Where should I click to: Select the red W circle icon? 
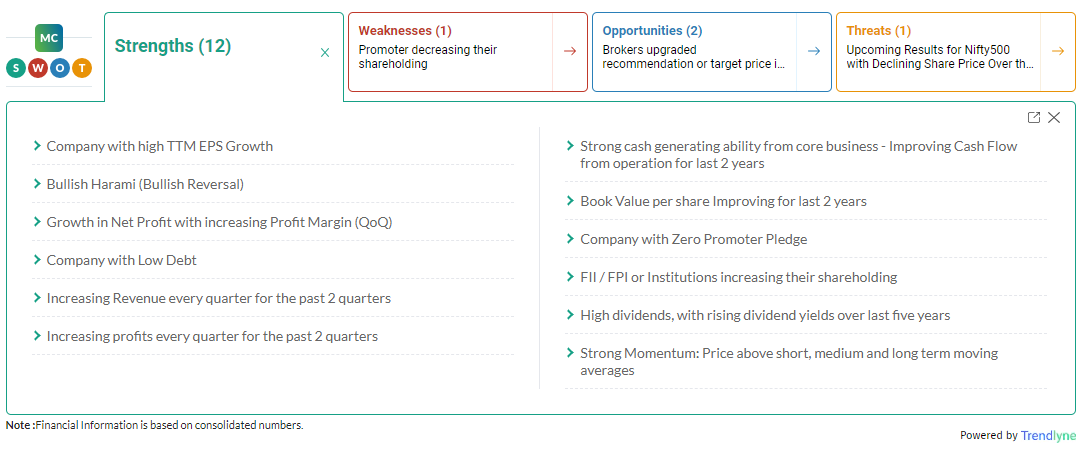(x=38, y=68)
